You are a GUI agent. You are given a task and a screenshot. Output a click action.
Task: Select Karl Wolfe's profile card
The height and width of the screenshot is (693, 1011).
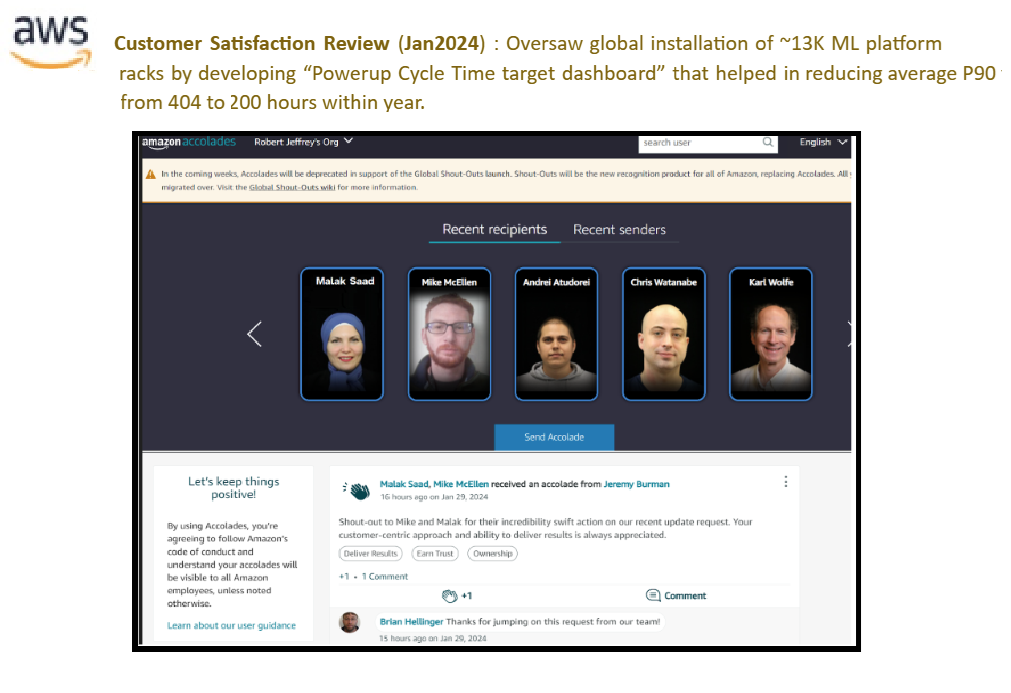click(770, 334)
